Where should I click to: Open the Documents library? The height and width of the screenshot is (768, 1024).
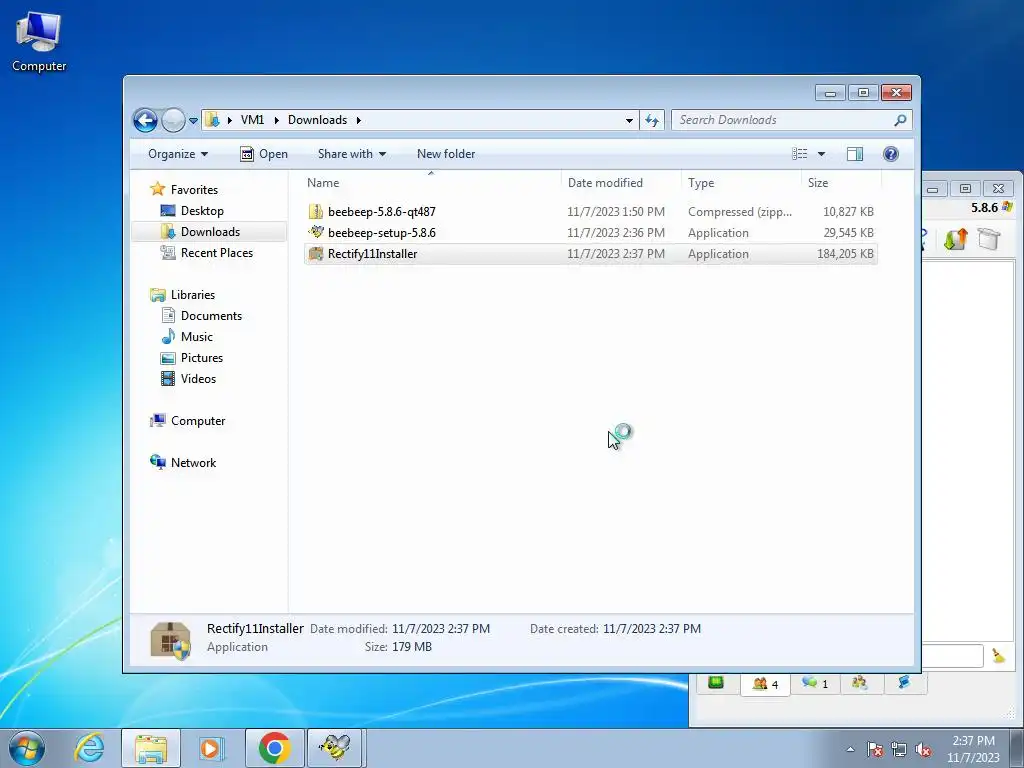coord(211,315)
